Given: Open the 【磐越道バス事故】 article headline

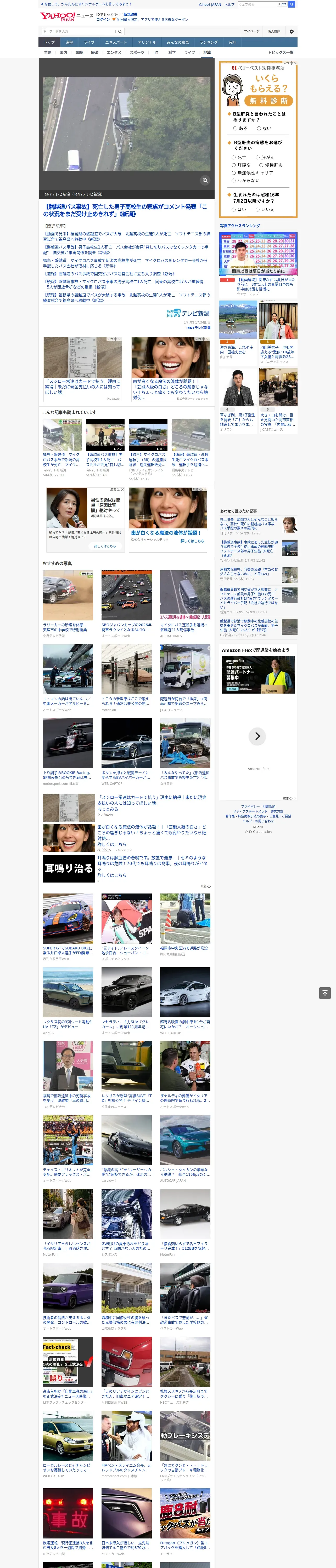Looking at the screenshot, I should coord(125,211).
